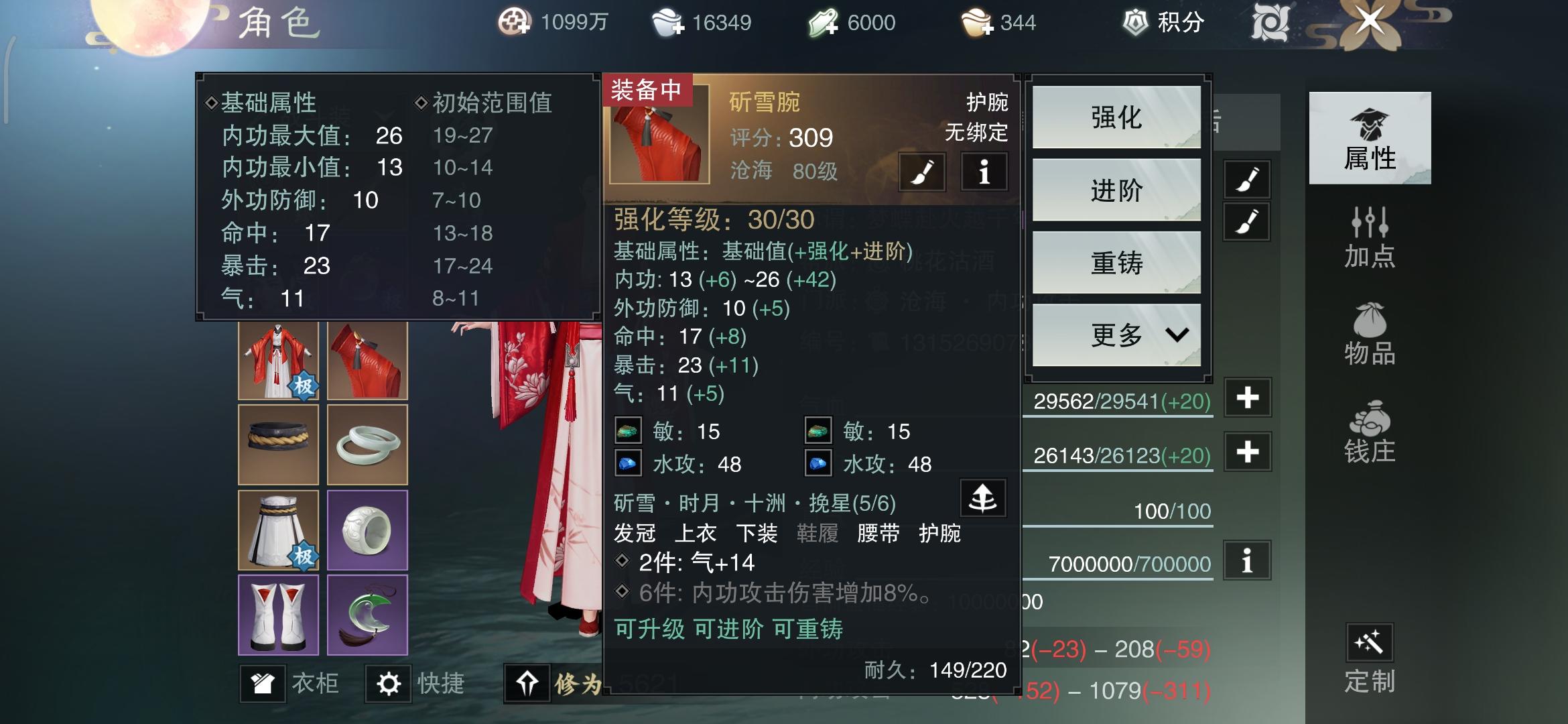Image resolution: width=1568 pixels, height=724 pixels.
Task: Tap the brush icon in equipment tooltip
Action: 922,172
